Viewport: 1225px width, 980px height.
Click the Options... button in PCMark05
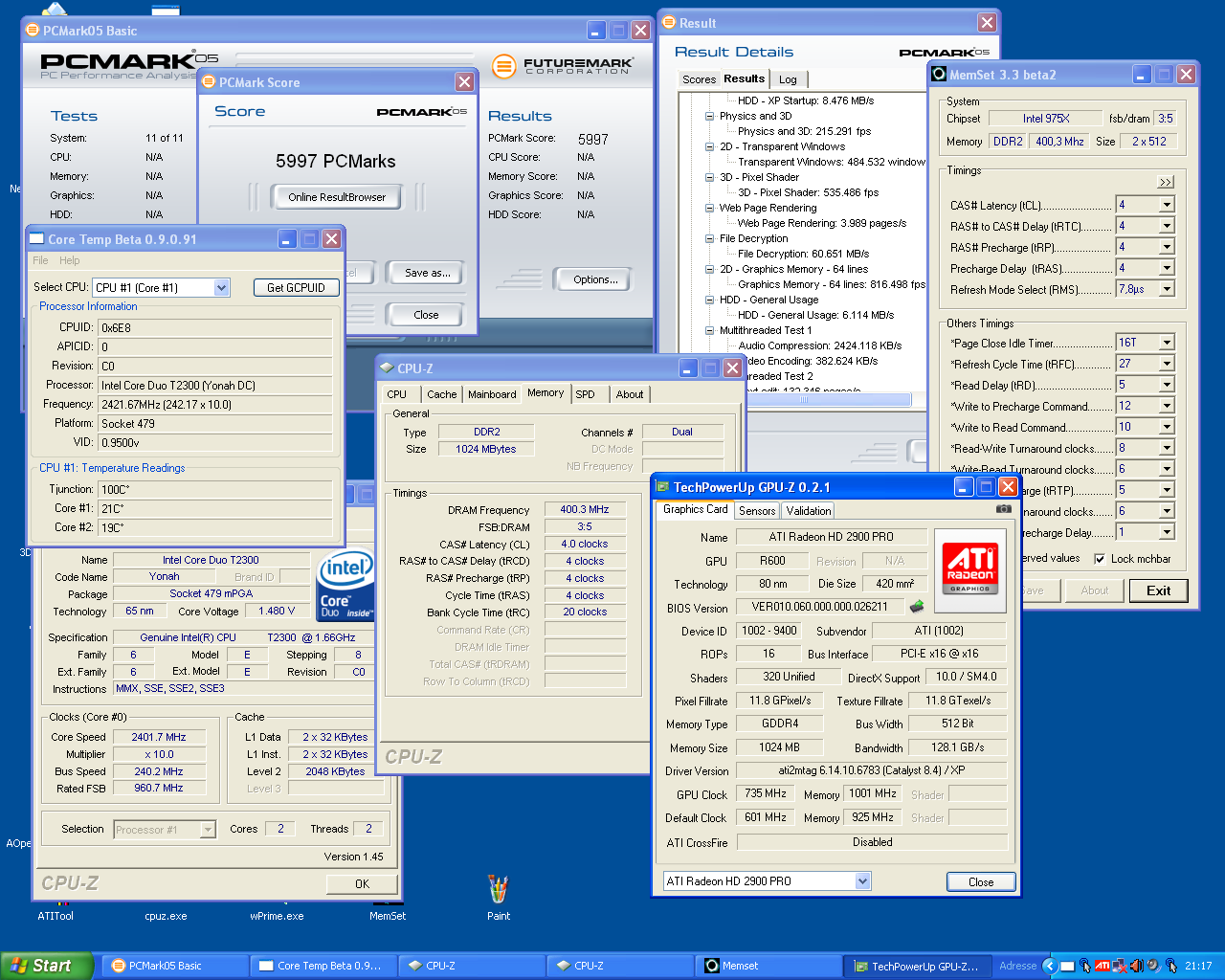595,279
